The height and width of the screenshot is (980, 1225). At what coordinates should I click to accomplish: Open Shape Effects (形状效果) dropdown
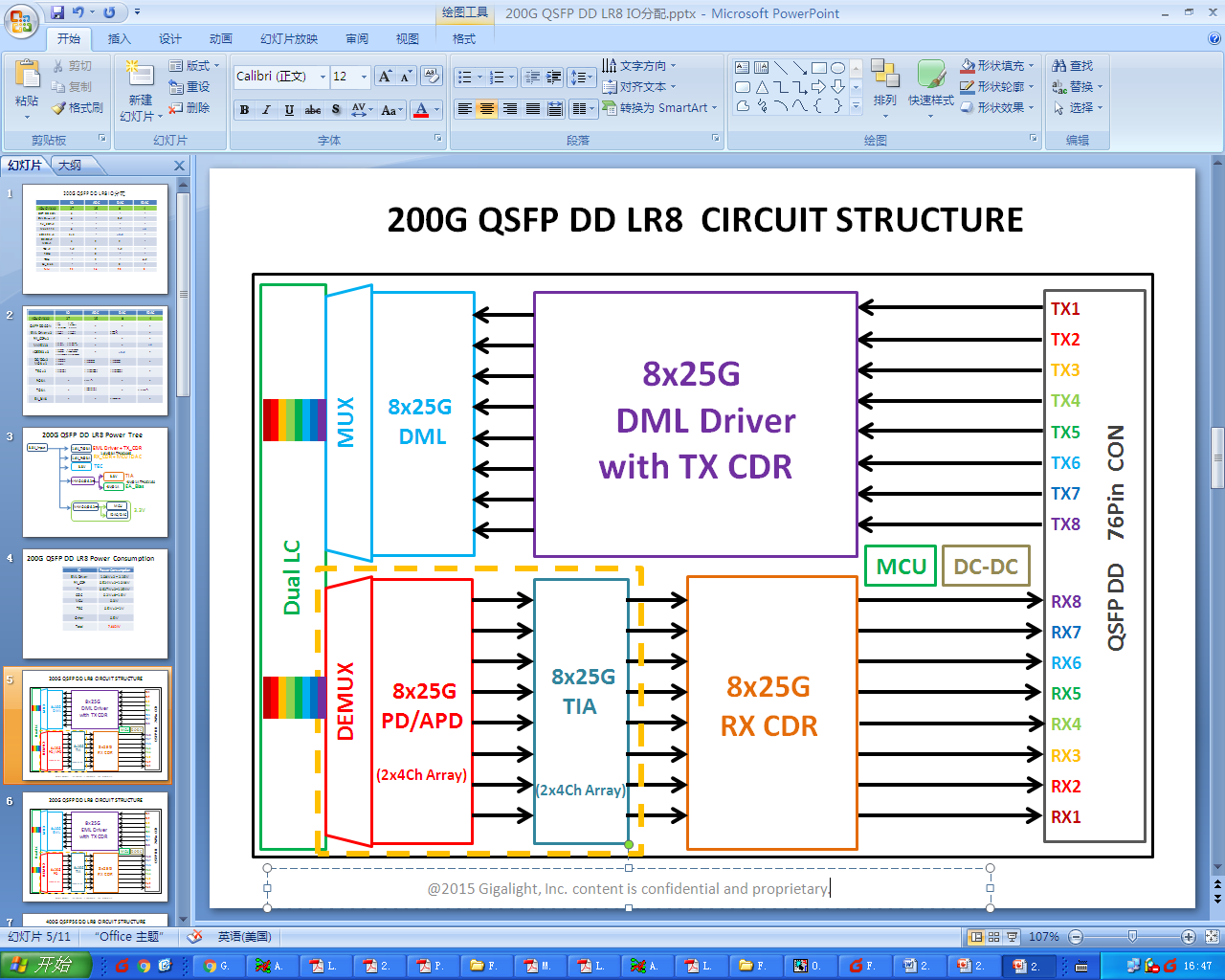point(997,108)
